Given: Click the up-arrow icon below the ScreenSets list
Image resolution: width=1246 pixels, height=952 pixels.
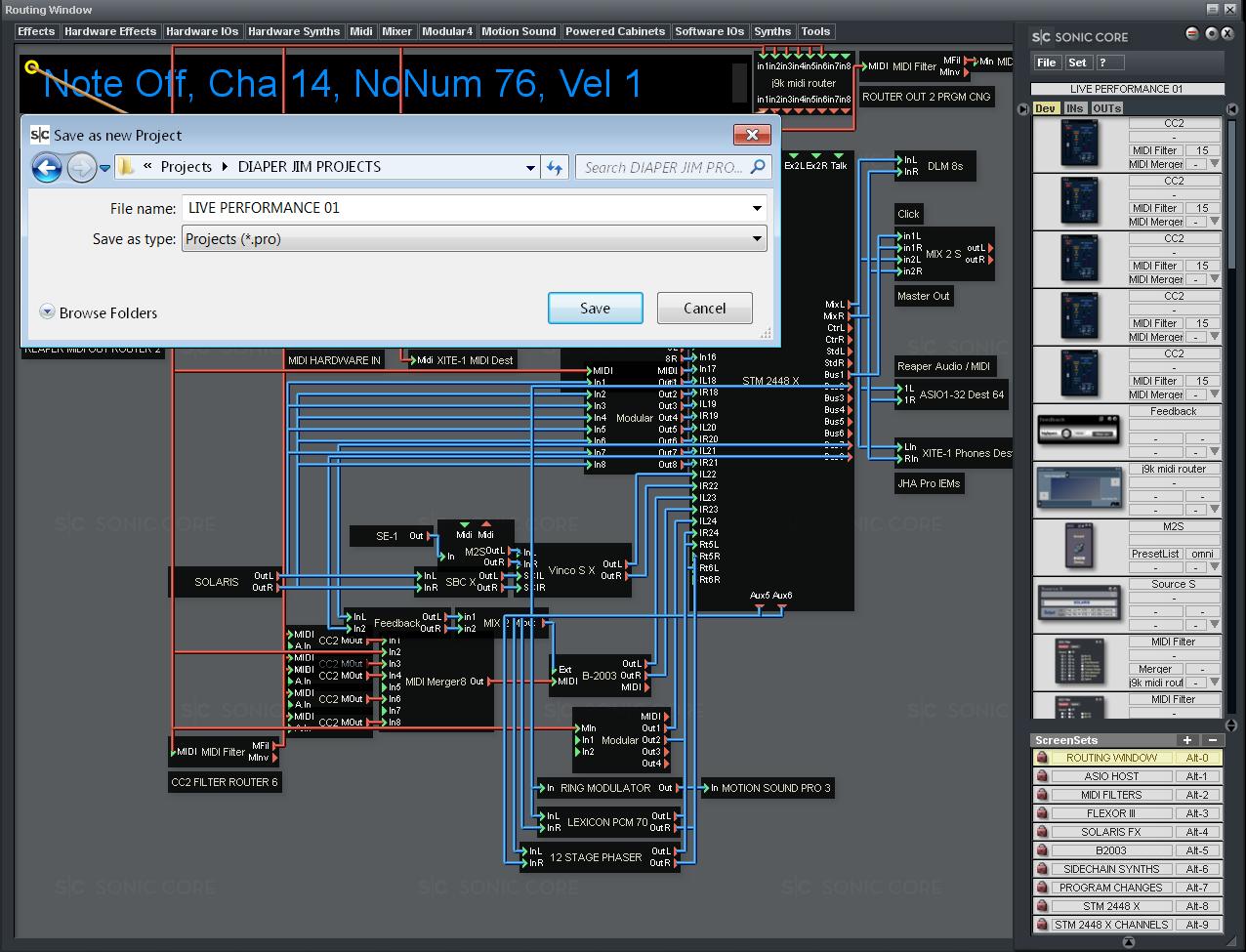Looking at the screenshot, I should pyautogui.click(x=1129, y=942).
